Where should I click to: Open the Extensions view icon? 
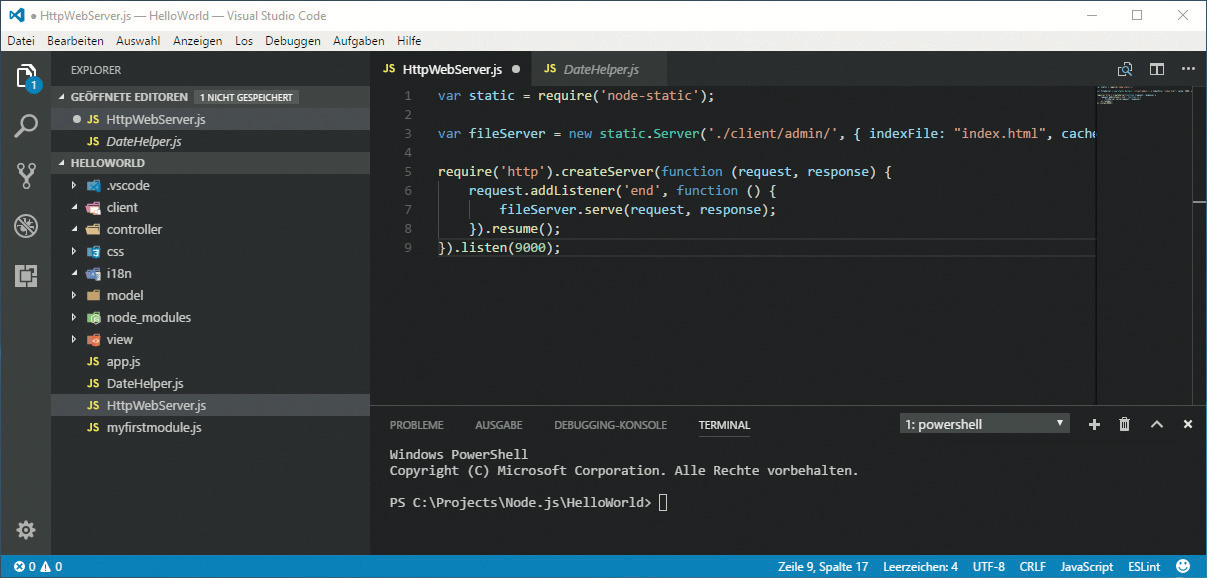click(26, 276)
